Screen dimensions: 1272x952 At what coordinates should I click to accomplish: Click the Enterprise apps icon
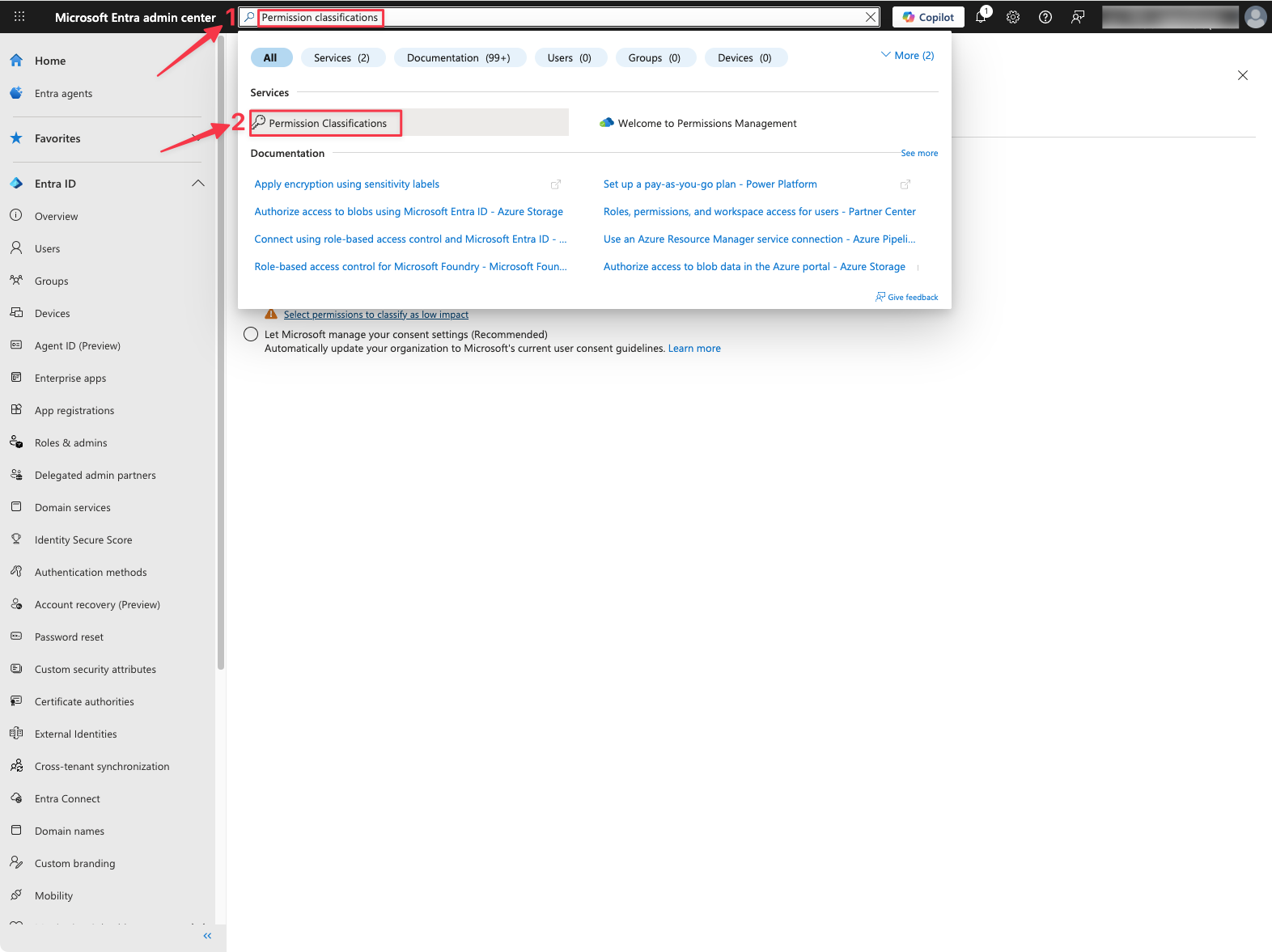16,378
